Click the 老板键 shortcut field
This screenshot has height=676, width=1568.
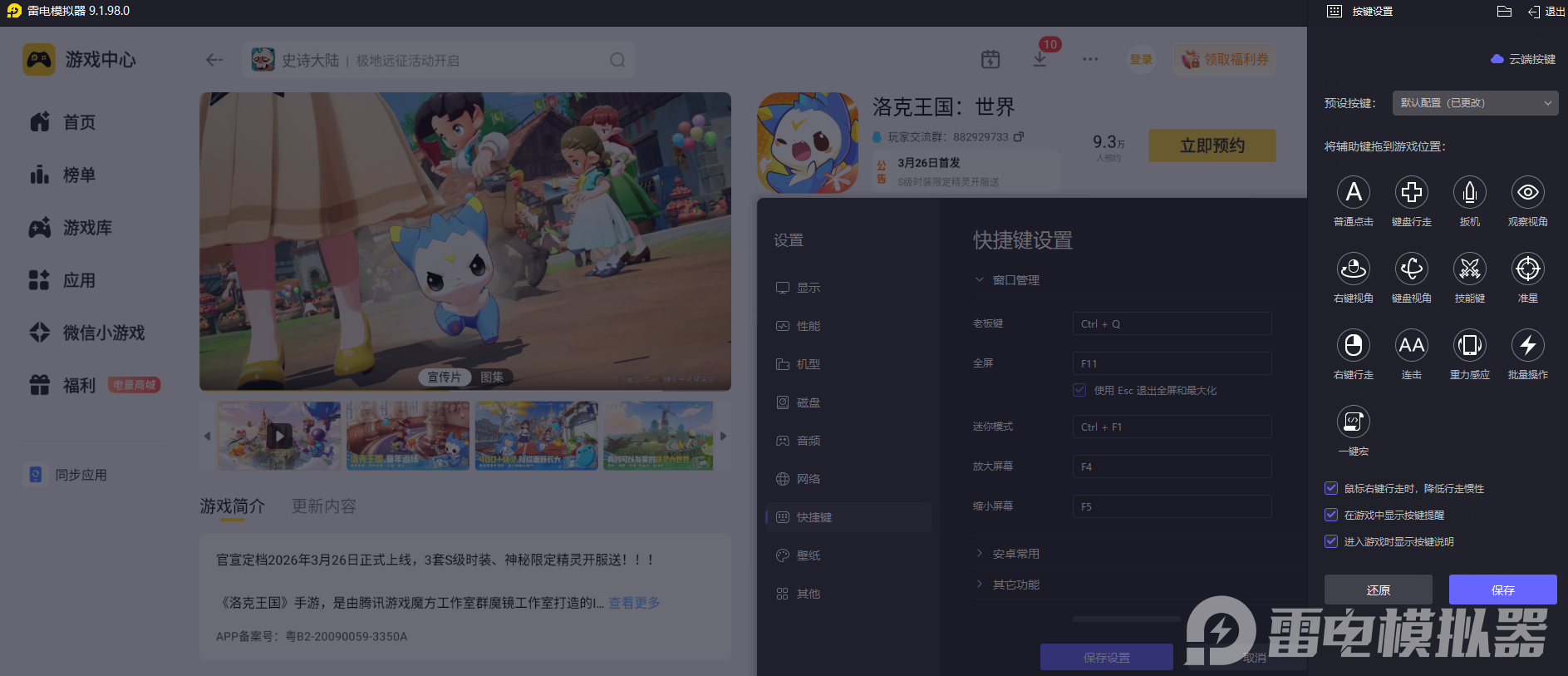pyautogui.click(x=1172, y=323)
